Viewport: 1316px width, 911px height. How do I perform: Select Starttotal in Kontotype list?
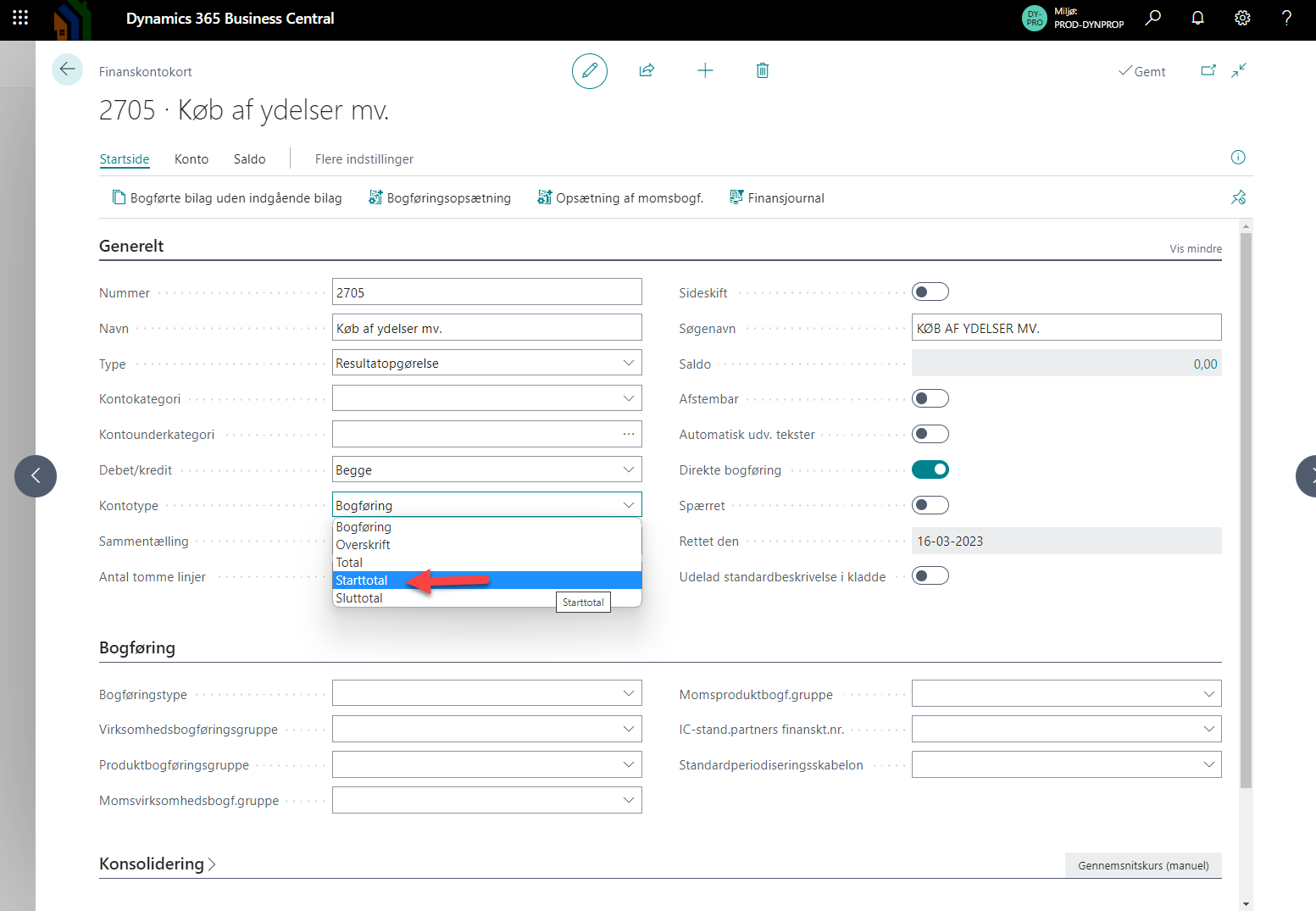click(x=487, y=580)
